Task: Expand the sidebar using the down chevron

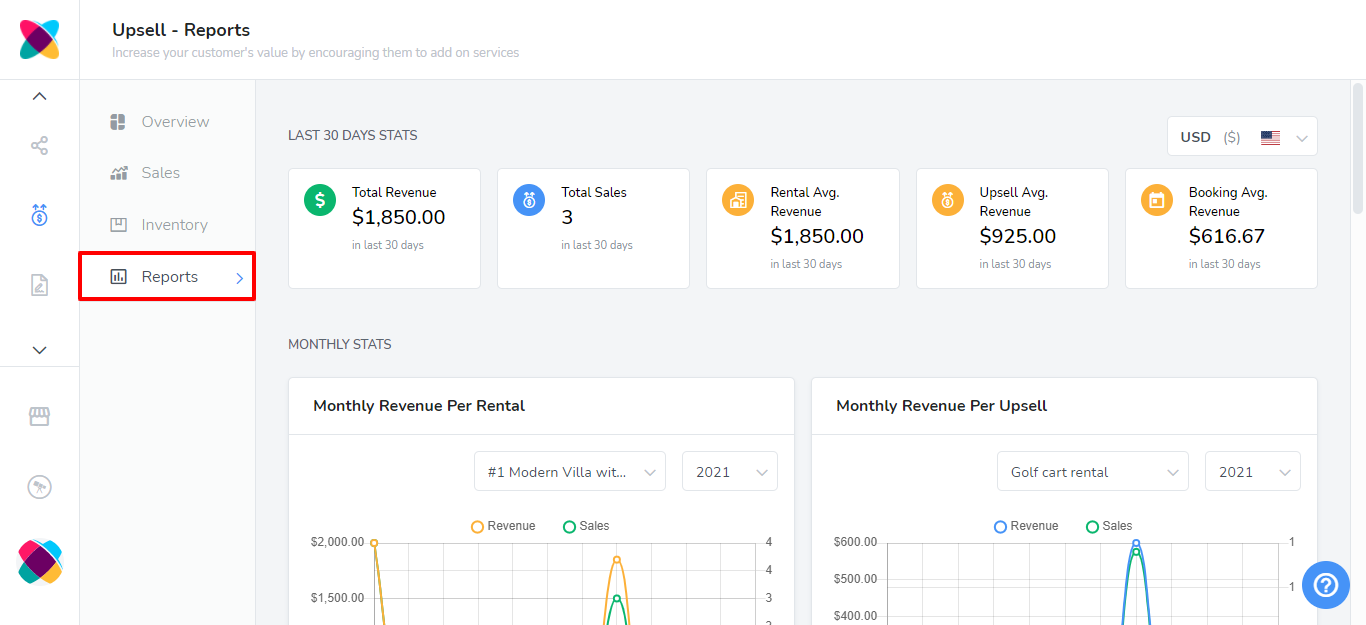Action: [x=39, y=350]
